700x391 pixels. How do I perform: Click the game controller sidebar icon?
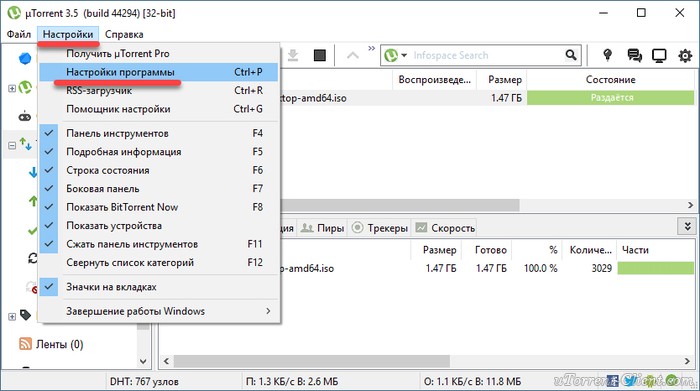coord(25,117)
